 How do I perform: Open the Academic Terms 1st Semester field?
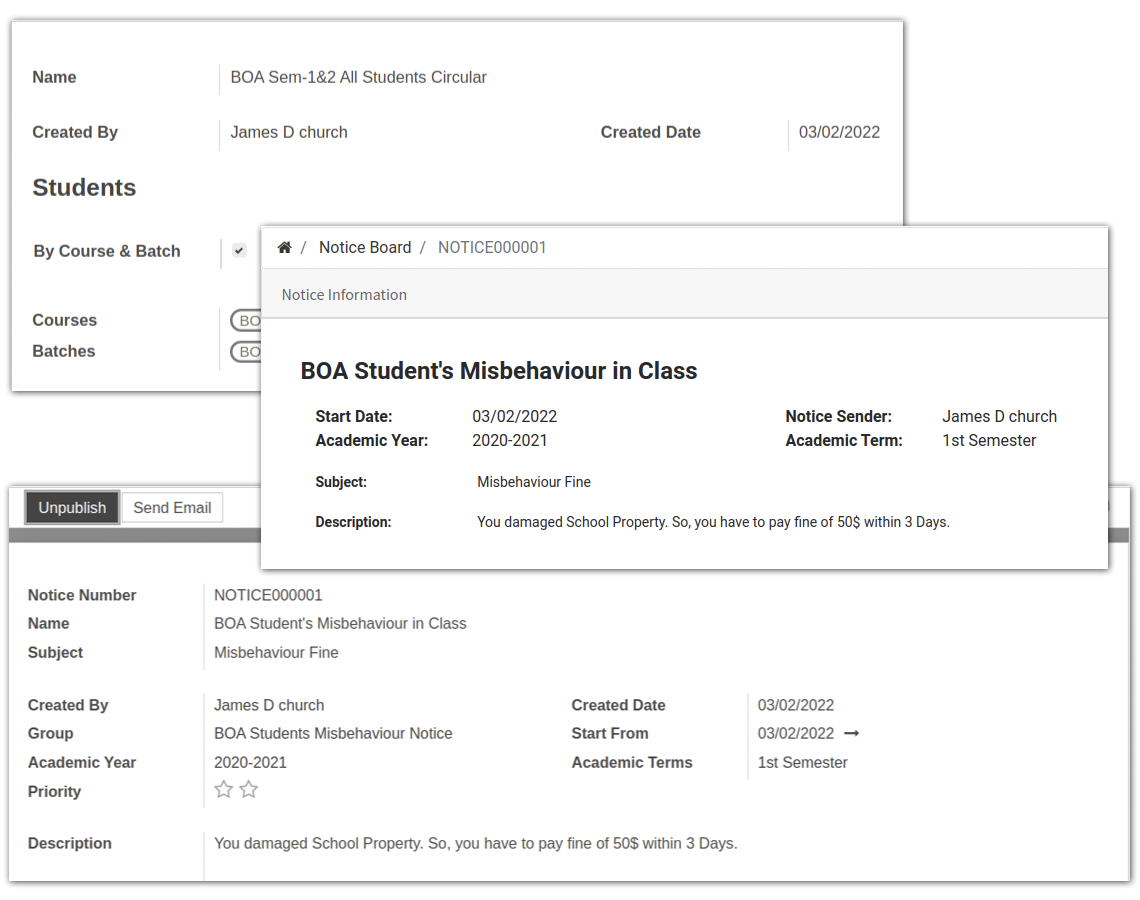[802, 763]
